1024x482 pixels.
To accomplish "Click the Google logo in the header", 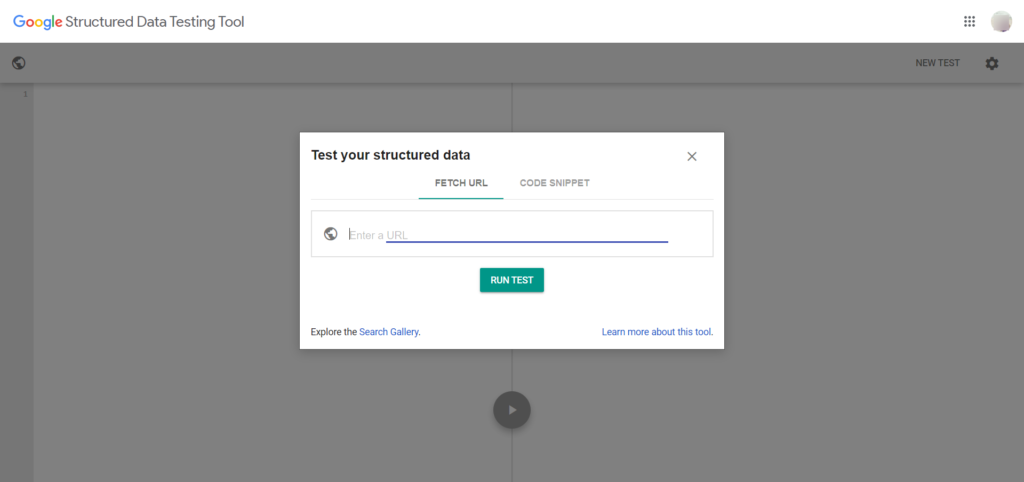I will pyautogui.click(x=37, y=21).
